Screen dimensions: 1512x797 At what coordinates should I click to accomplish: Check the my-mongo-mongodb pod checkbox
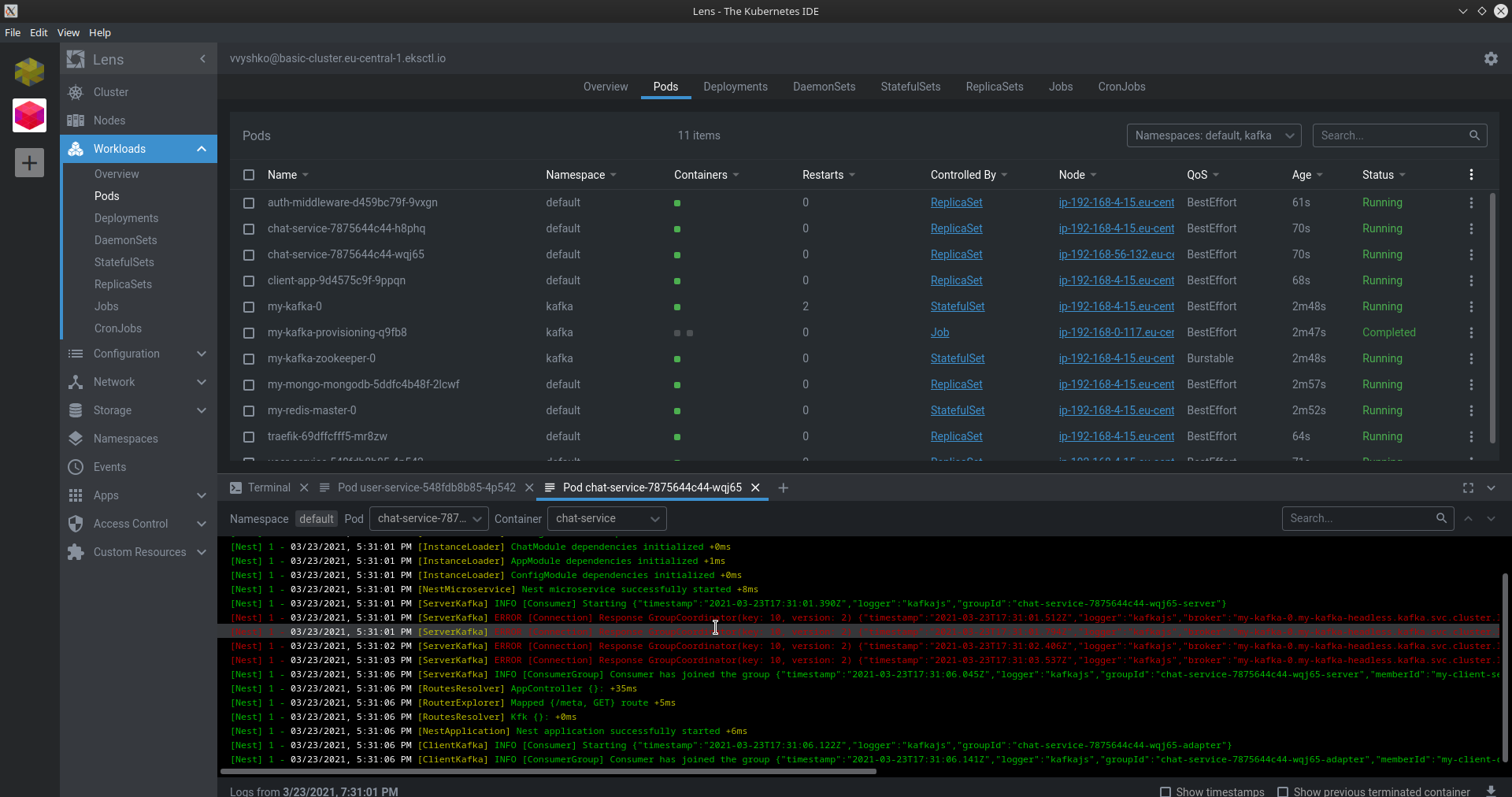pyautogui.click(x=249, y=385)
